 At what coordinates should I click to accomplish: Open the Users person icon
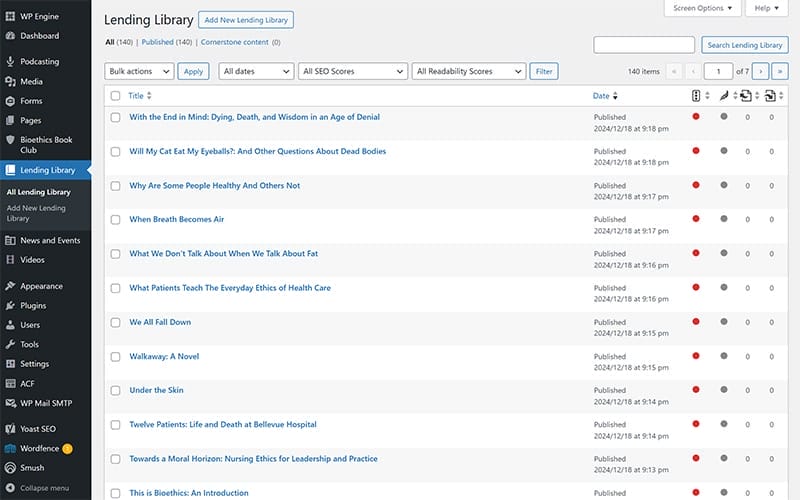pyautogui.click(x=10, y=325)
